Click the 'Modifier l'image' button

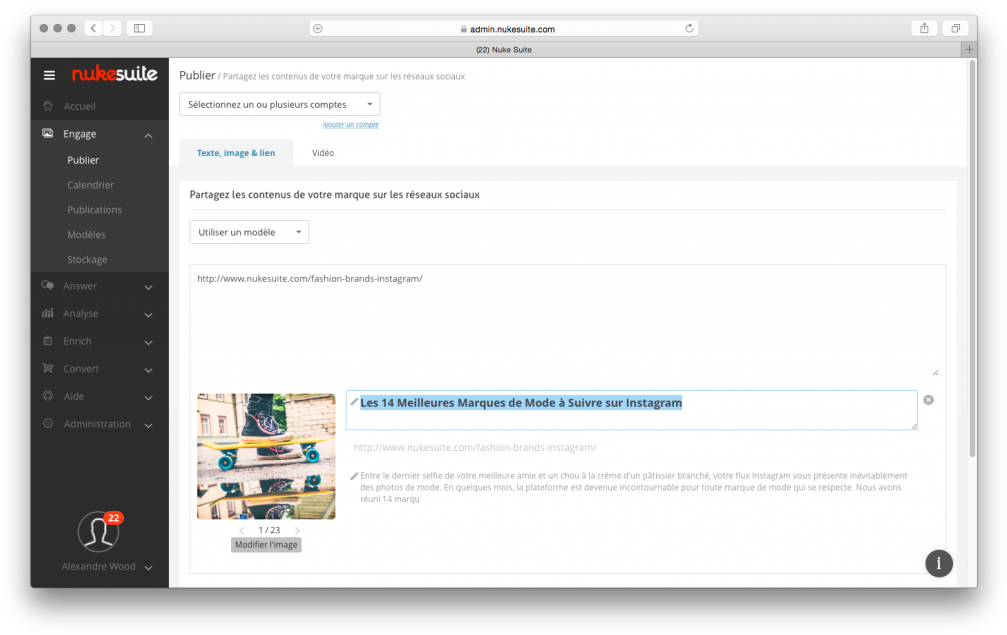(265, 544)
